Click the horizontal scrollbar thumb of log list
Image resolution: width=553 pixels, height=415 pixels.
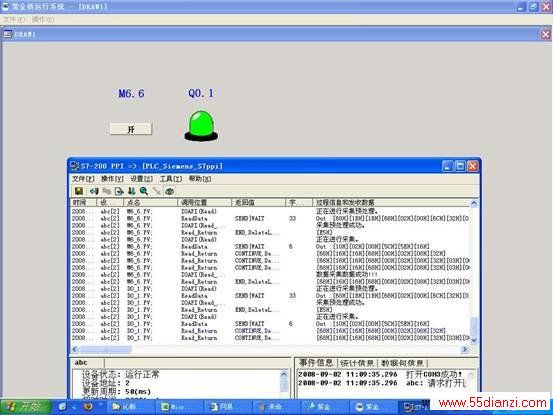click(x=105, y=349)
